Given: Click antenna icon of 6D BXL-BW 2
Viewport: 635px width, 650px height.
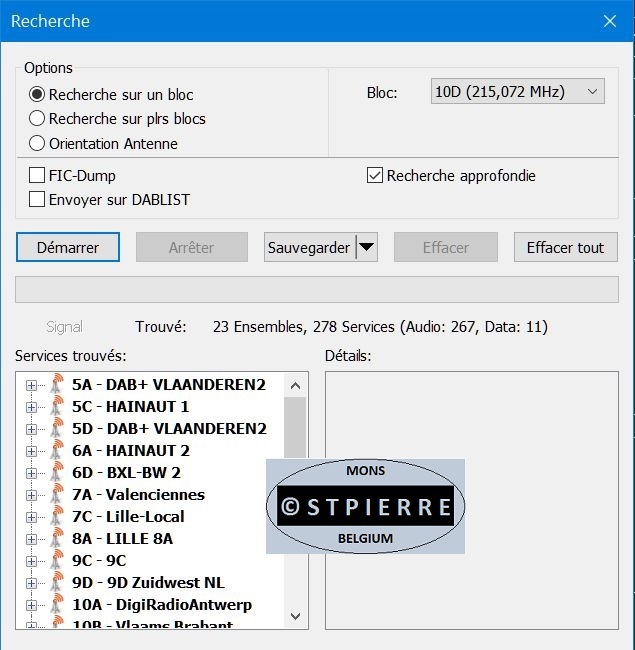Looking at the screenshot, I should click(x=57, y=471).
